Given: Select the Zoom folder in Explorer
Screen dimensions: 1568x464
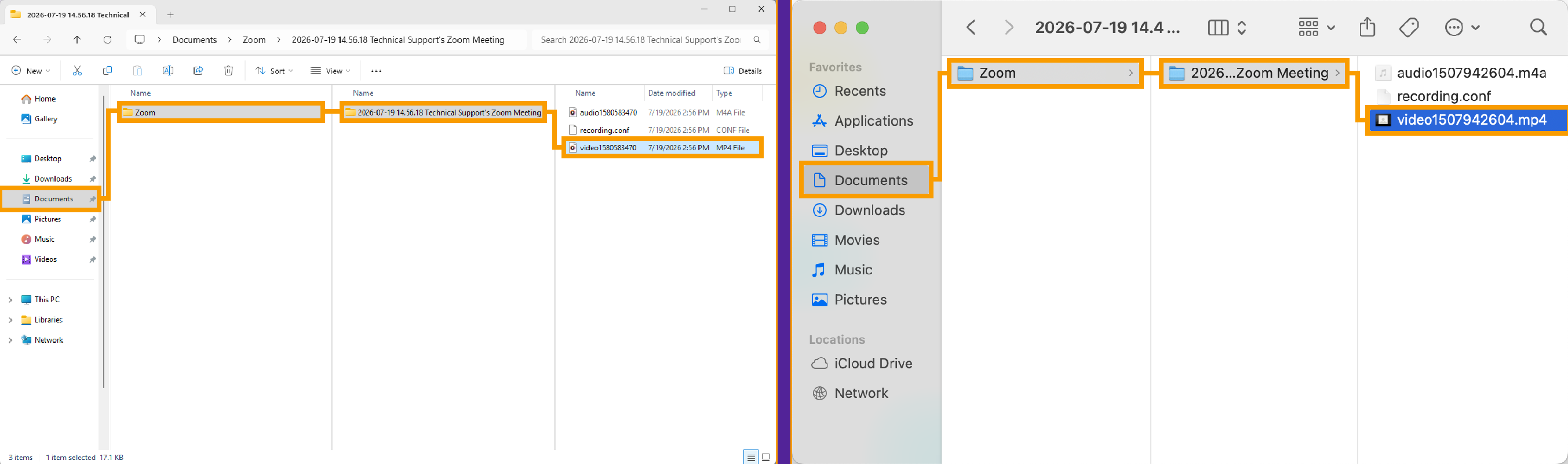Looking at the screenshot, I should [x=220, y=113].
